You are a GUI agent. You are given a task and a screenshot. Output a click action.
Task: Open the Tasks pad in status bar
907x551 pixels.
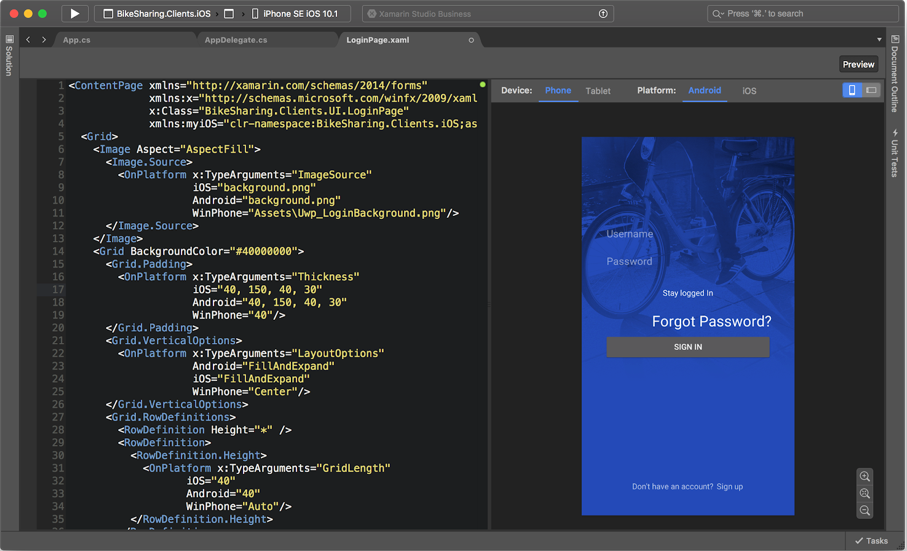click(x=871, y=541)
